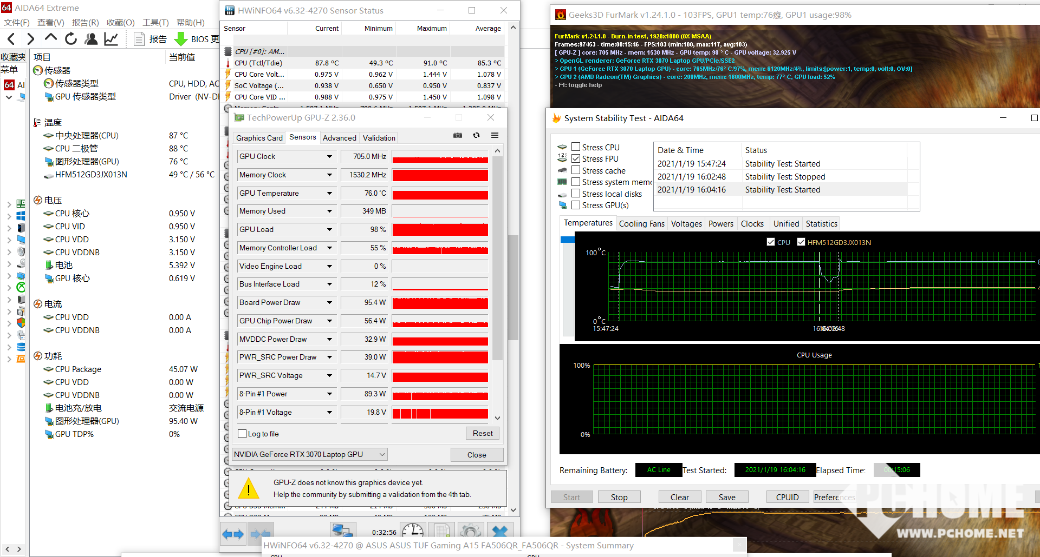Open NVIDIA GeForce RTX 3070 GPU selector

(310, 454)
